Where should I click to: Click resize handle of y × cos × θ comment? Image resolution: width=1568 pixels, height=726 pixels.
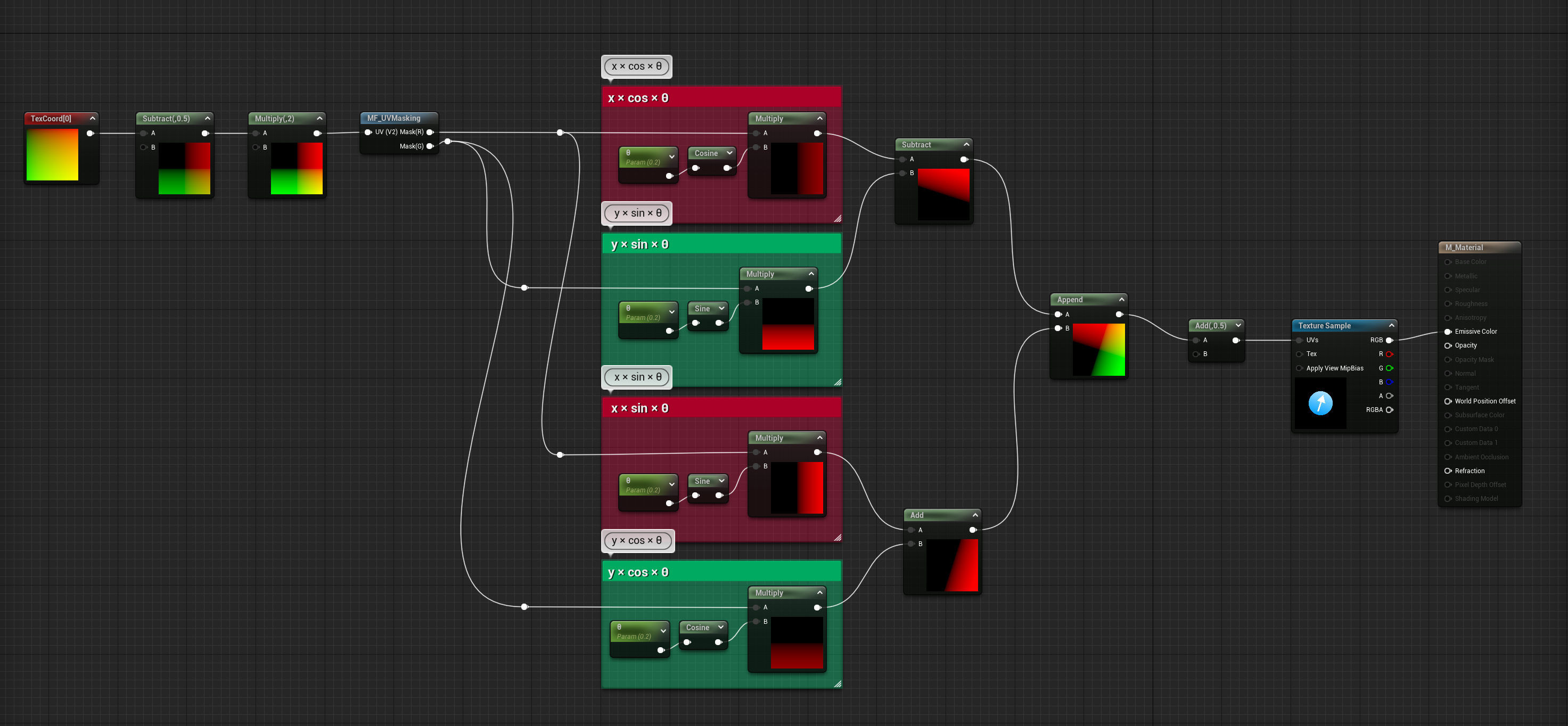coord(838,684)
